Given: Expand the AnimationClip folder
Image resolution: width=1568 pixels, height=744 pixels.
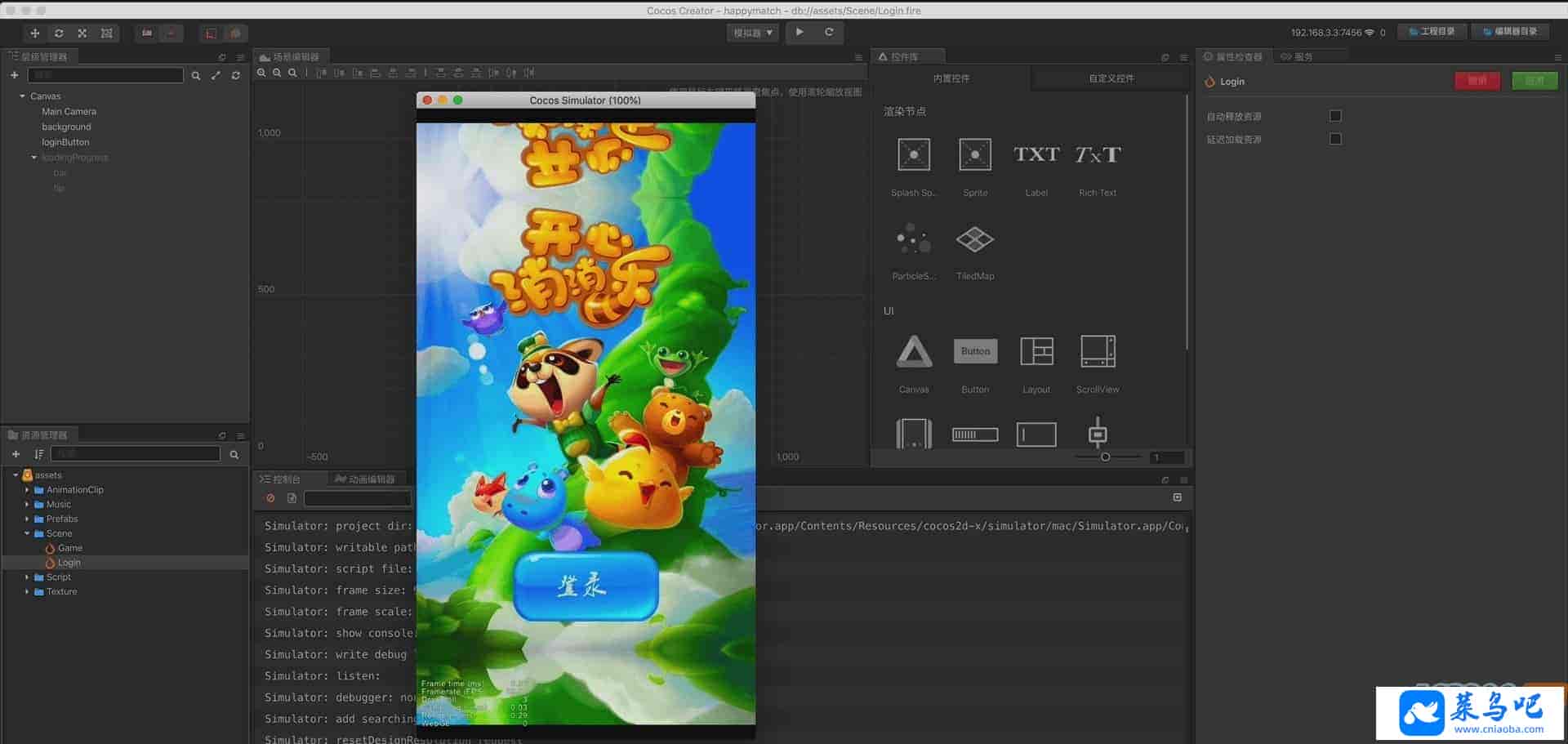Looking at the screenshot, I should click(x=27, y=490).
